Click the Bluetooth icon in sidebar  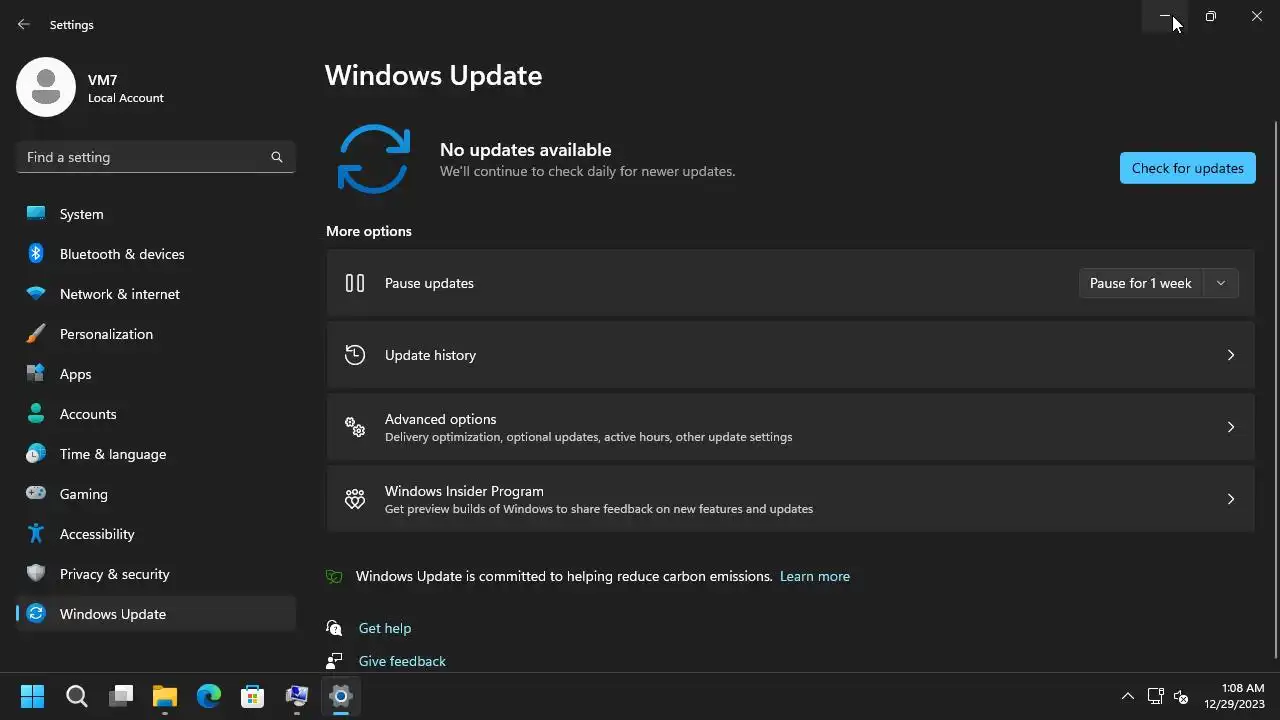point(36,254)
